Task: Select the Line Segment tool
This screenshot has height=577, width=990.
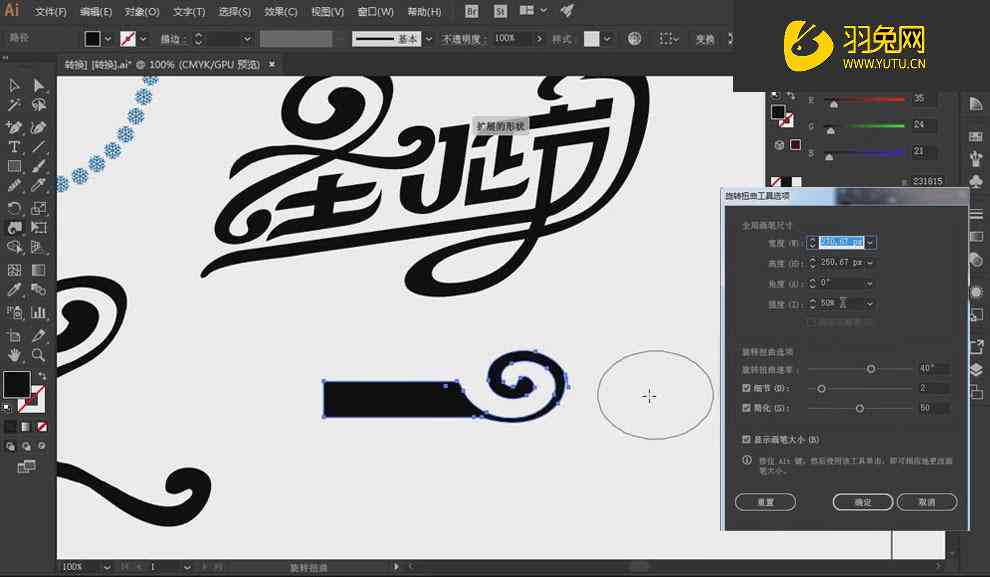Action: [39, 146]
